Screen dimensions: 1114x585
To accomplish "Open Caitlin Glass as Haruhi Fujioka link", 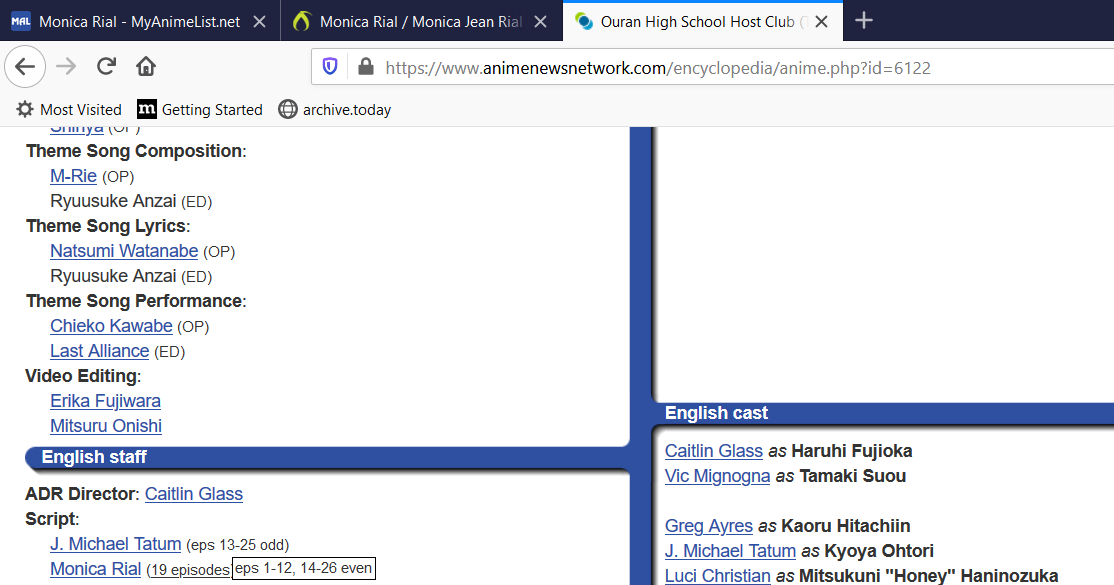I will tap(714, 451).
